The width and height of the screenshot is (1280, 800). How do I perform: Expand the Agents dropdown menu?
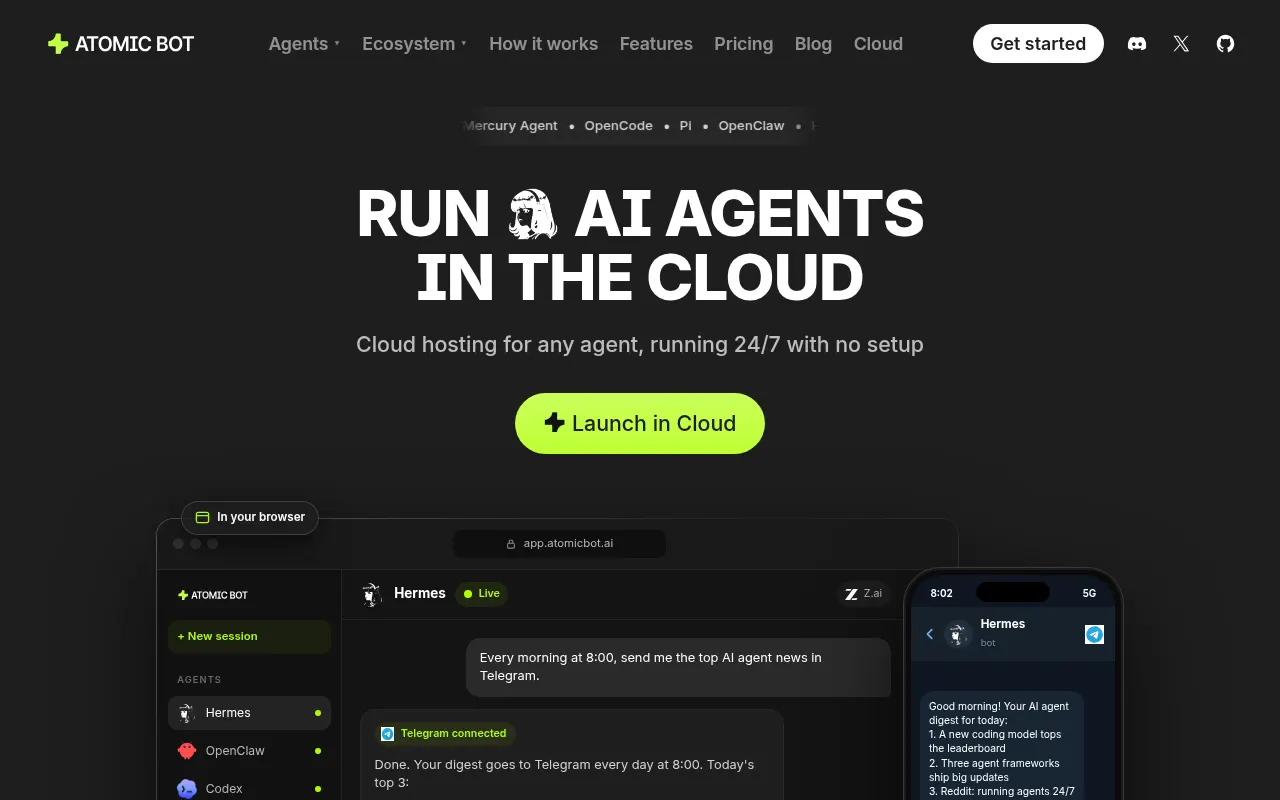pyautogui.click(x=304, y=44)
